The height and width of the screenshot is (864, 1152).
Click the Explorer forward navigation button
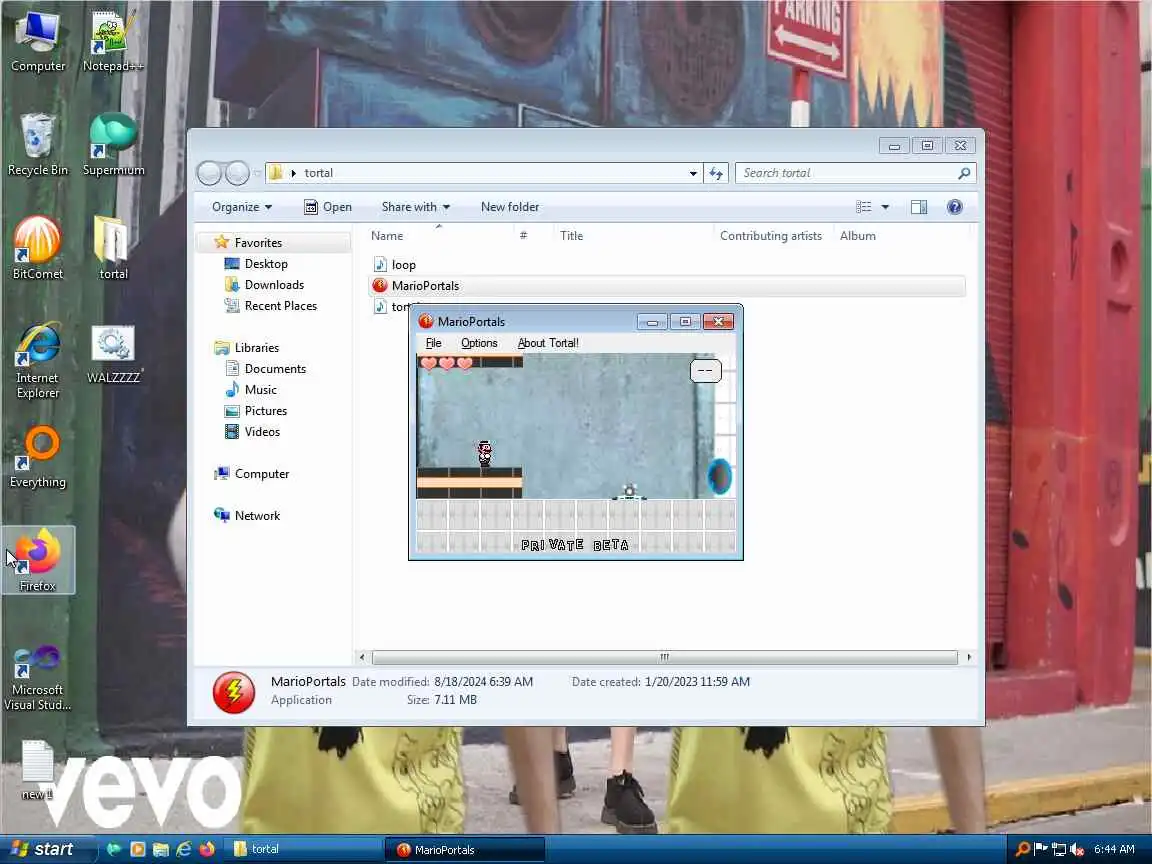[237, 173]
